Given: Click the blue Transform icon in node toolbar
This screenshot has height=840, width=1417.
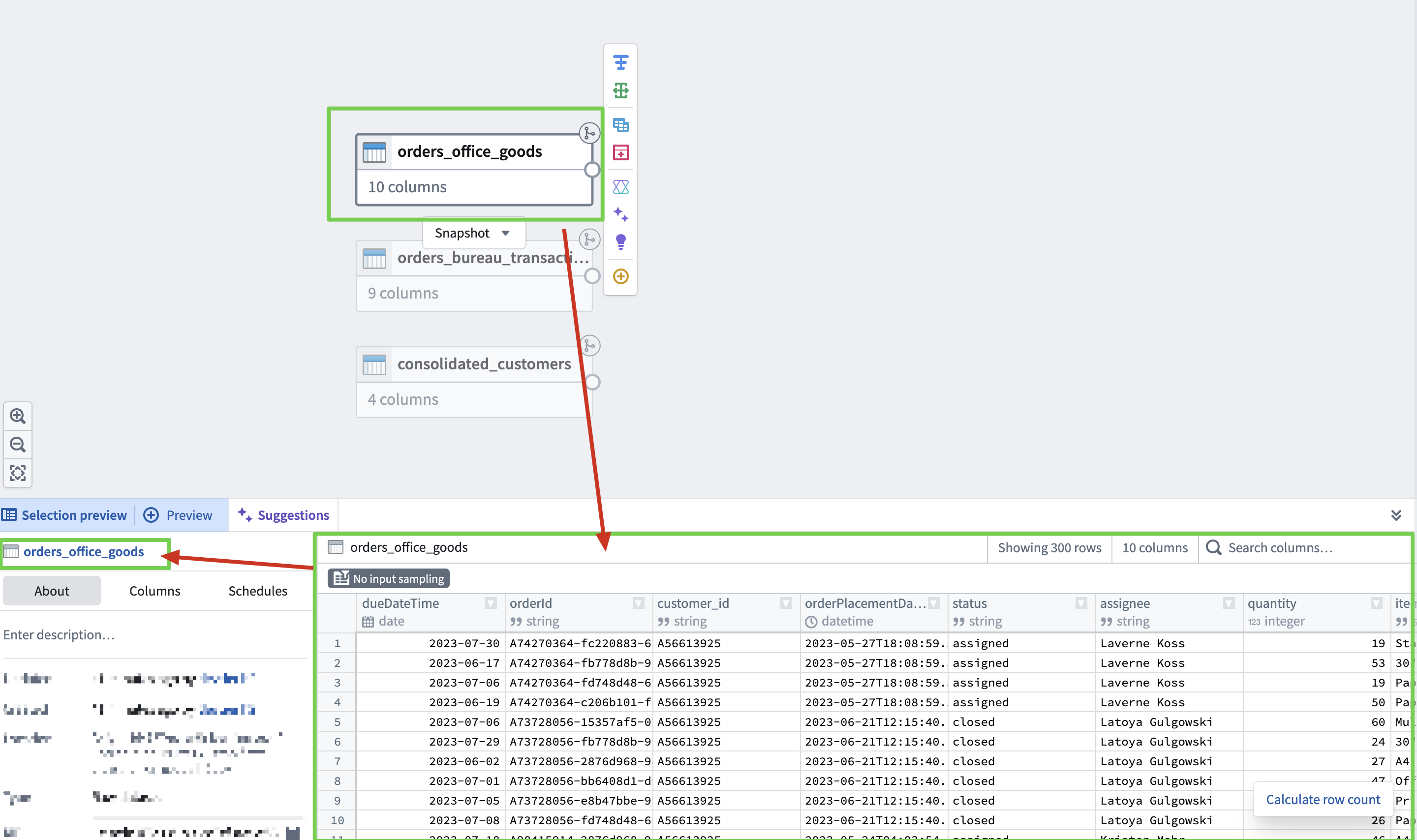Looking at the screenshot, I should (620, 62).
